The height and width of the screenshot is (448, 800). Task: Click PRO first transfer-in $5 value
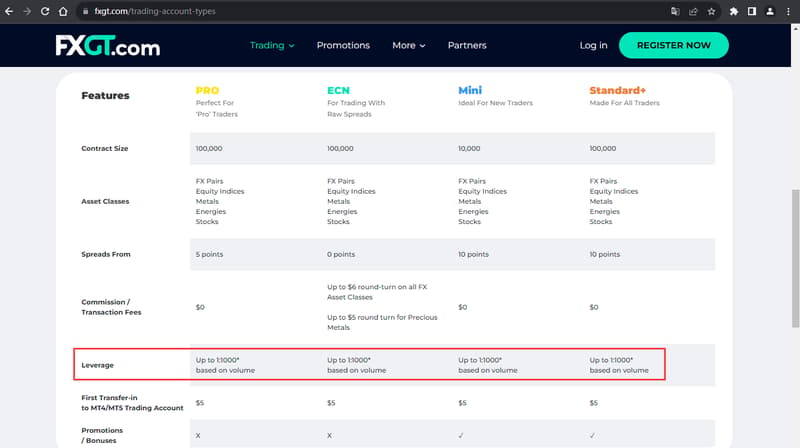coord(199,403)
